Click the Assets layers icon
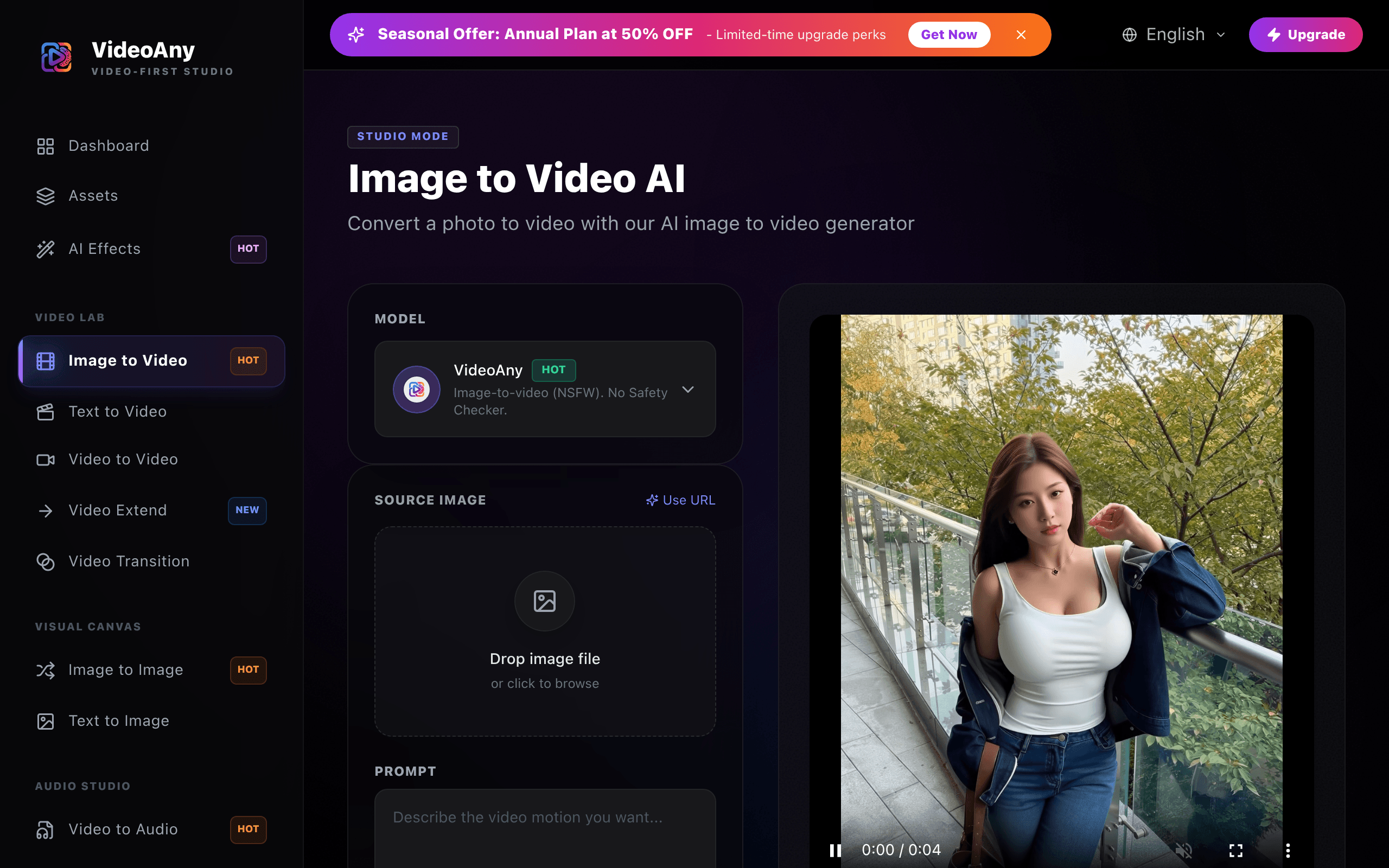This screenshot has width=1389, height=868. (46, 196)
